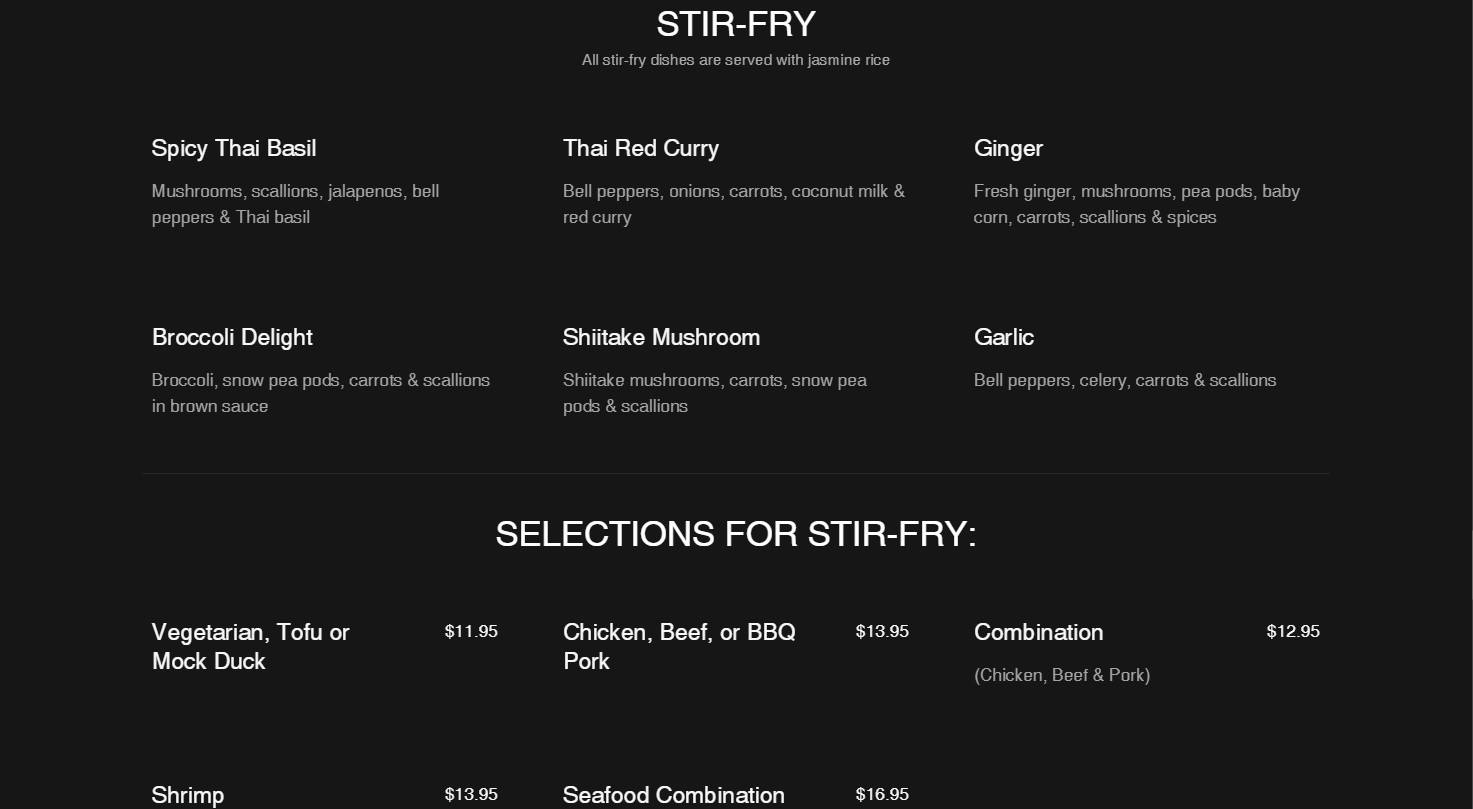Choose the Seafood Combination selection
This screenshot has width=1473, height=809.
click(674, 795)
